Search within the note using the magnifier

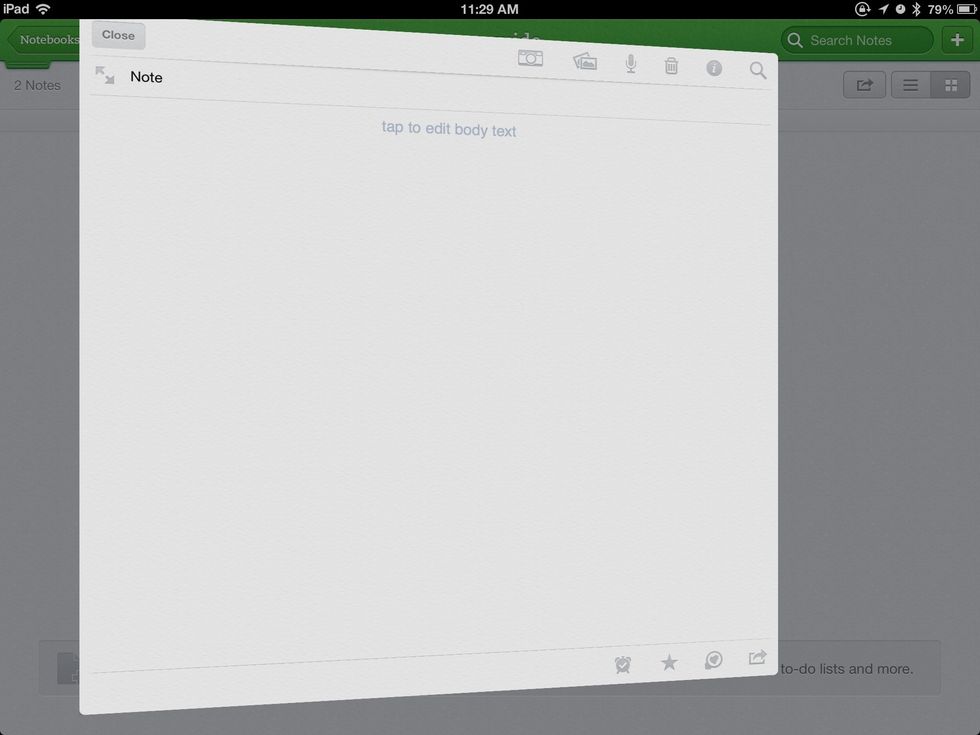[757, 69]
